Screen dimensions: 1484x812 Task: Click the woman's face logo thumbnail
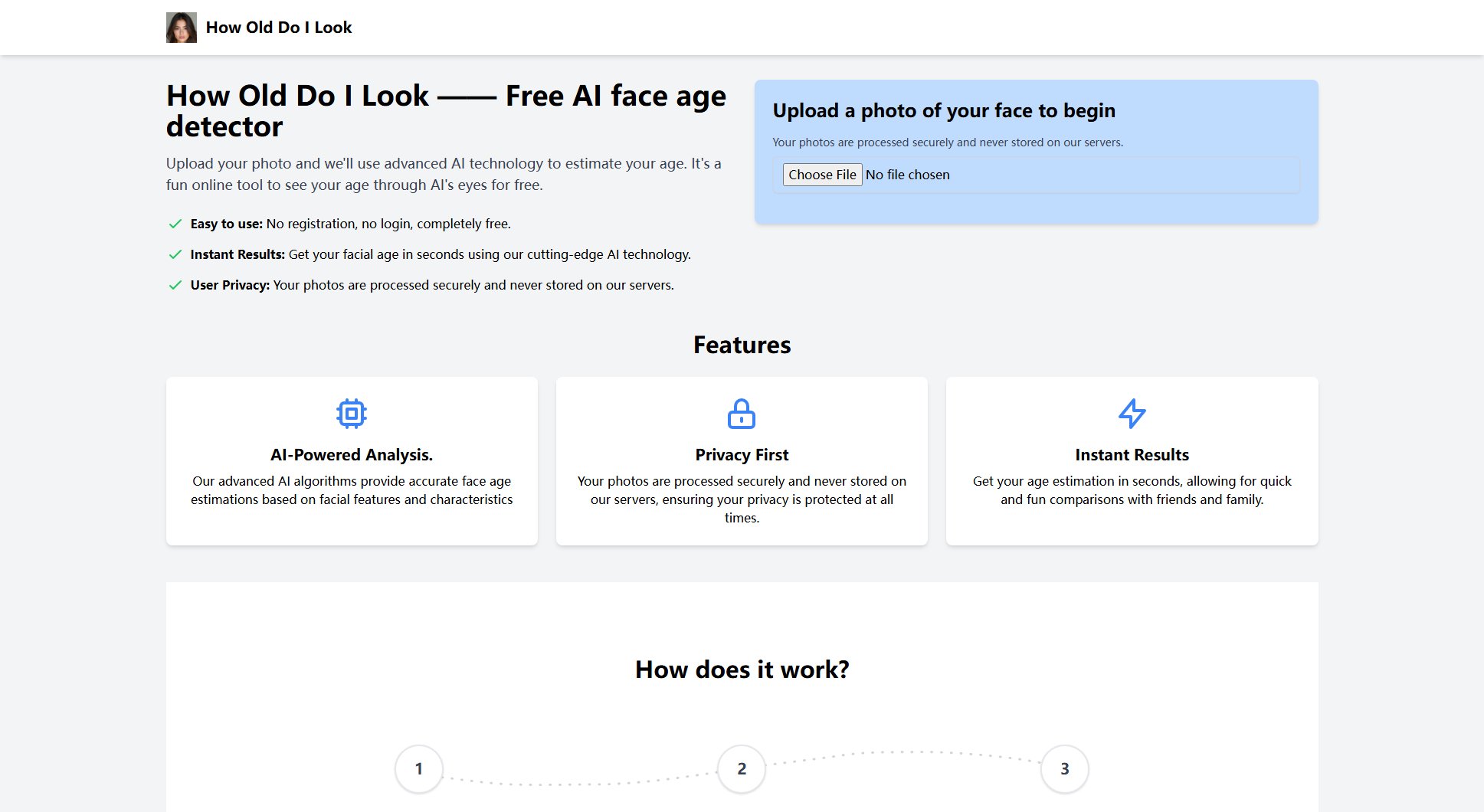182,28
